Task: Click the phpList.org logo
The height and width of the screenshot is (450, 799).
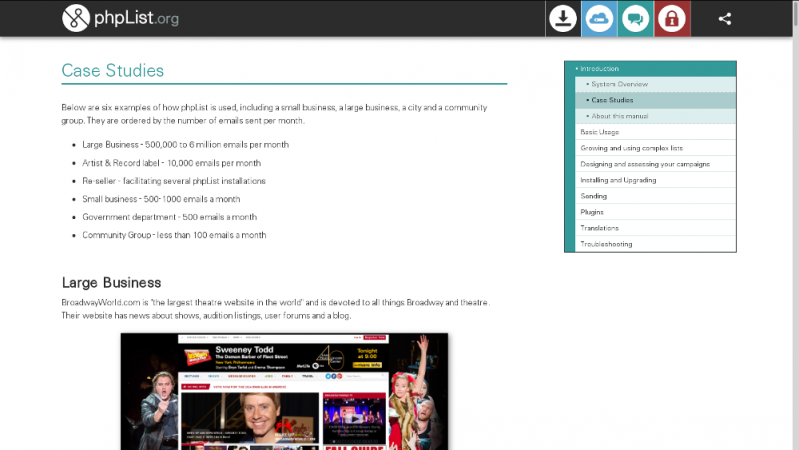Action: pos(120,18)
